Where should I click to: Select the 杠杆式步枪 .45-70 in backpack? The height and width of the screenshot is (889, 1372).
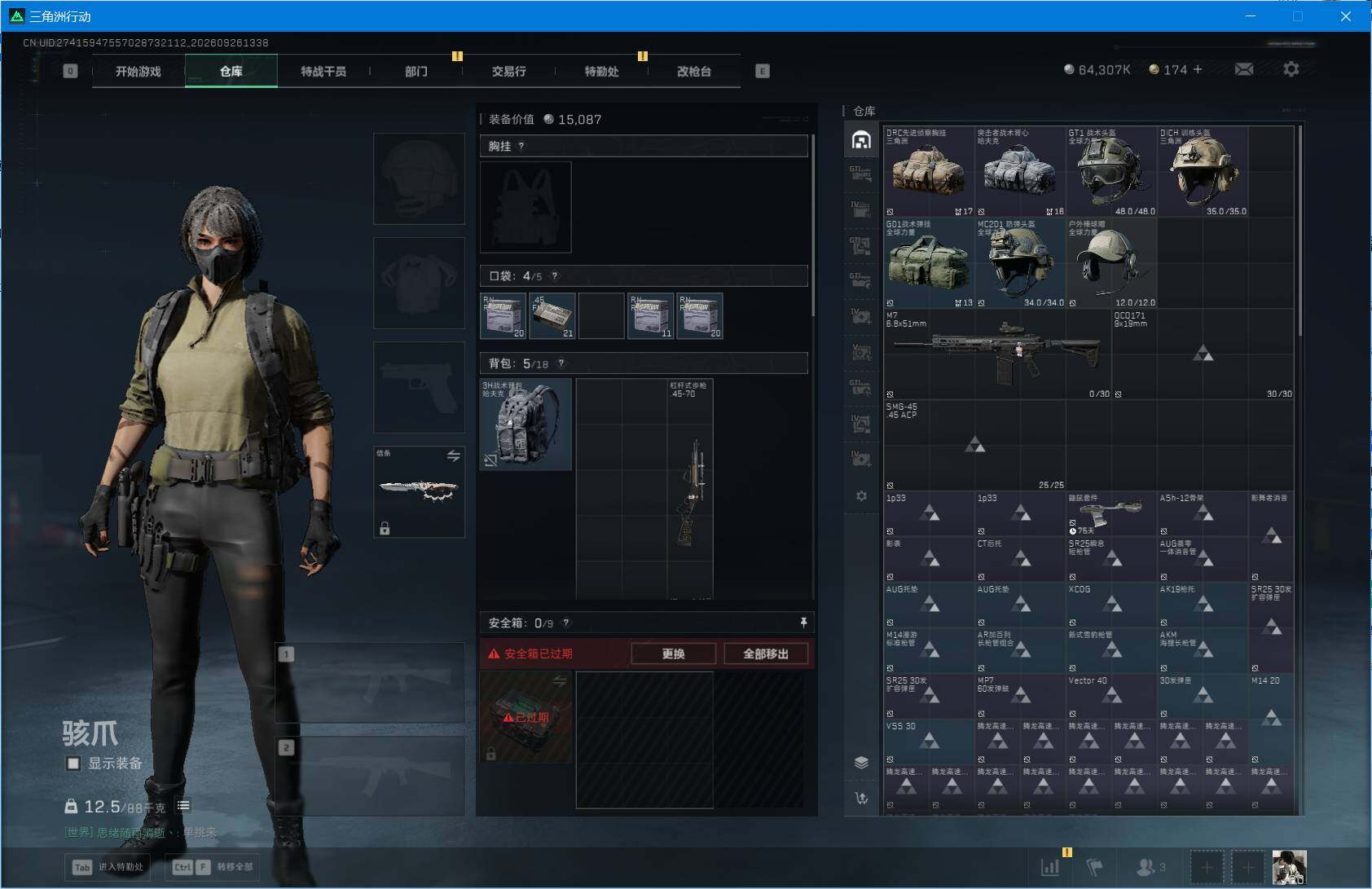[x=690, y=489]
